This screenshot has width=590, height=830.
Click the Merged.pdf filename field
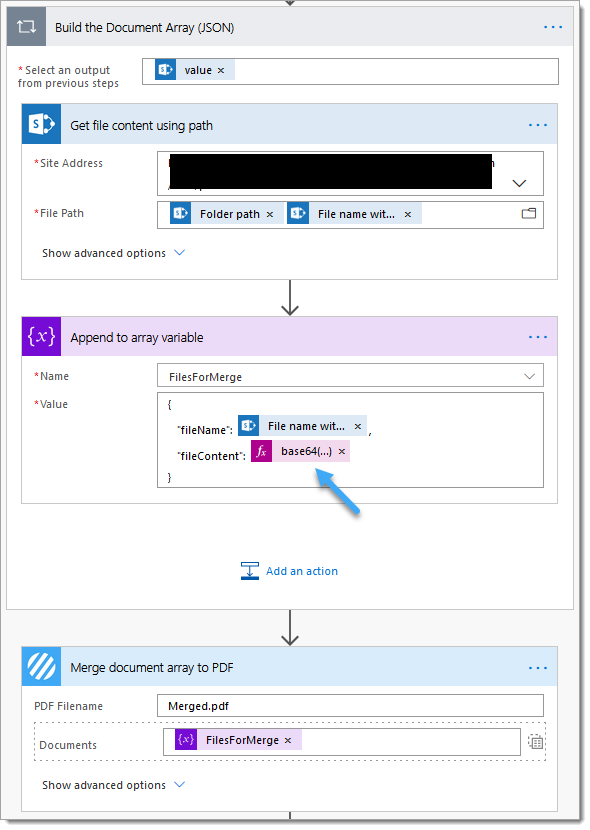coord(350,706)
